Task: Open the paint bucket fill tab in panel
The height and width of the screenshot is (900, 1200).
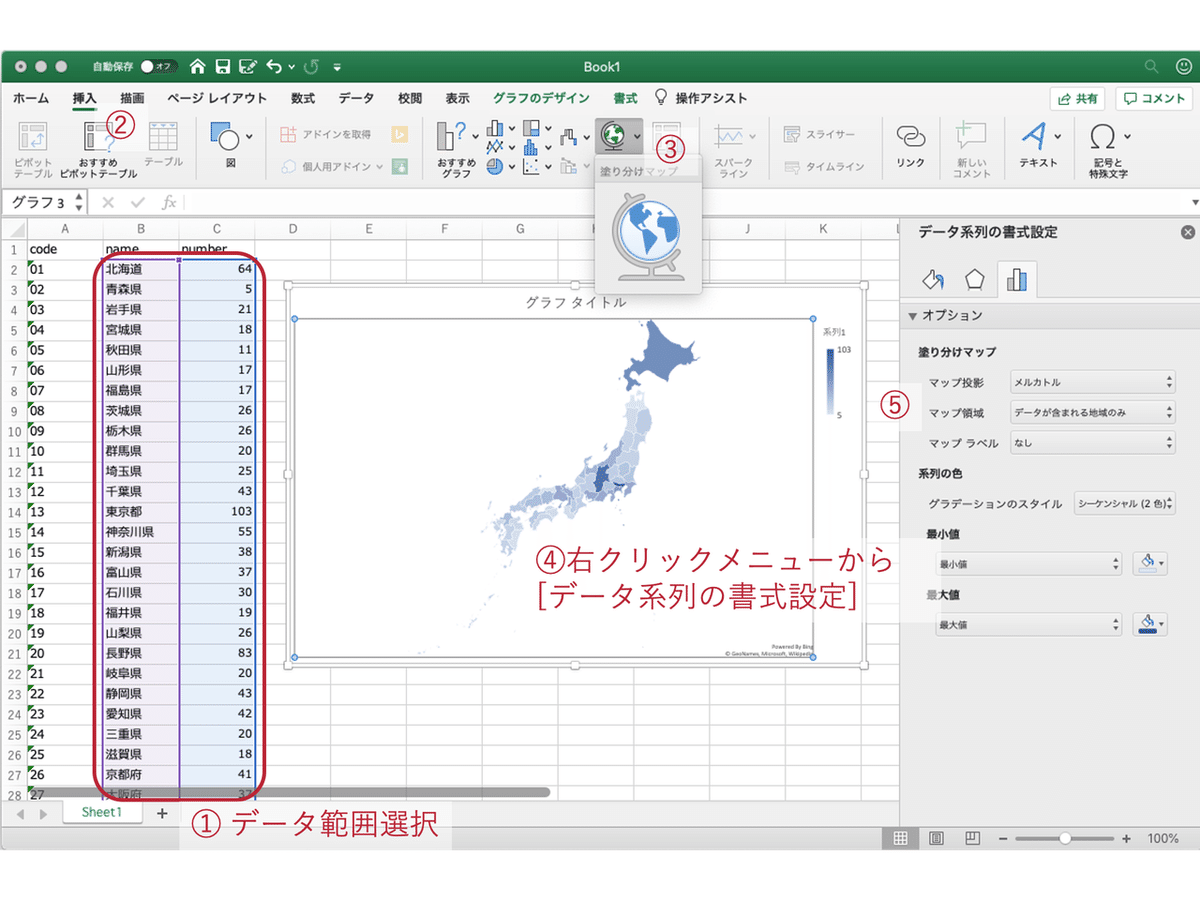Action: [x=932, y=279]
